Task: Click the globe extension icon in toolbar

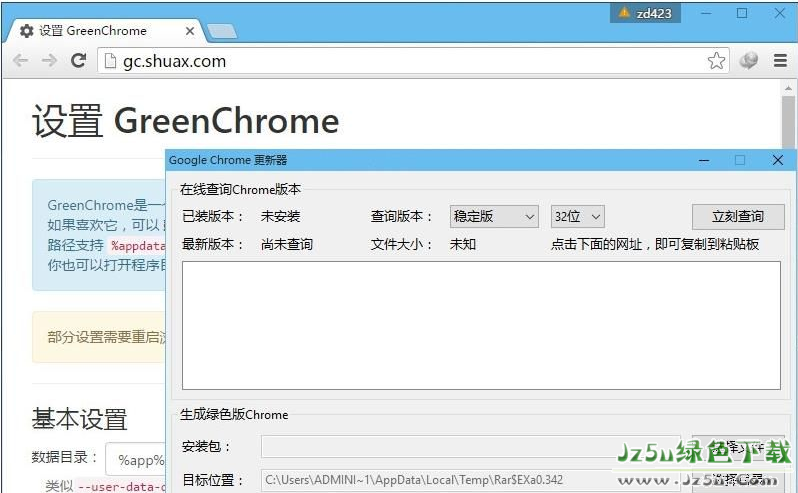Action: point(748,61)
